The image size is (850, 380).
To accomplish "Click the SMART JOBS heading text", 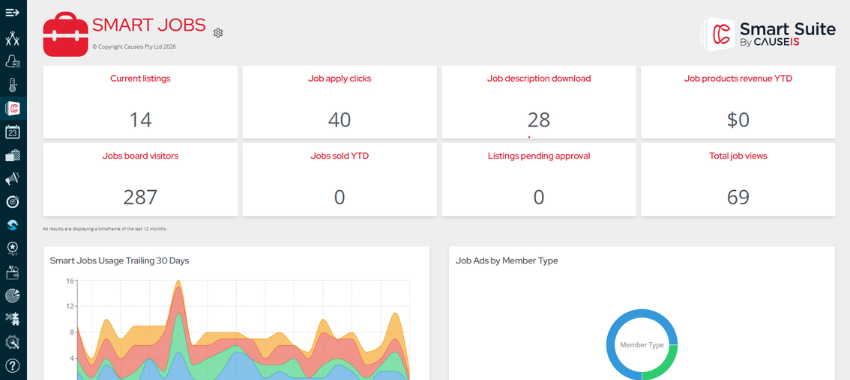I will [x=149, y=25].
